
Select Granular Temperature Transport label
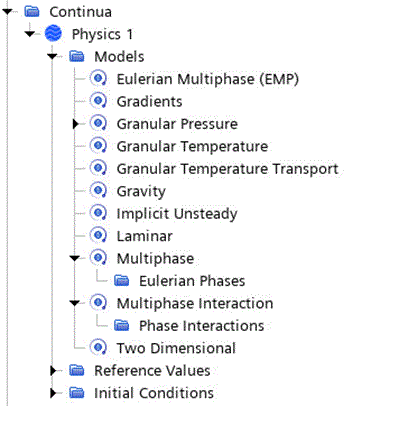click(x=227, y=169)
